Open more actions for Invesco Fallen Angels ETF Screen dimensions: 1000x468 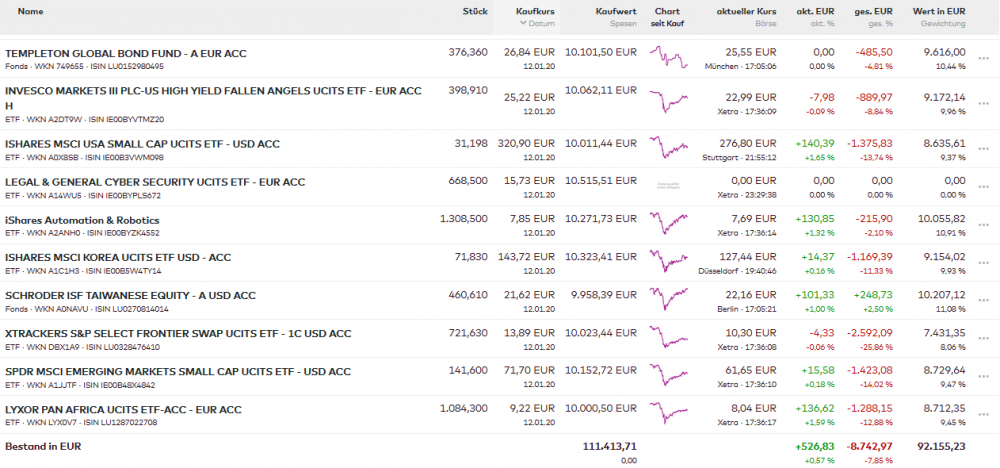(x=984, y=96)
